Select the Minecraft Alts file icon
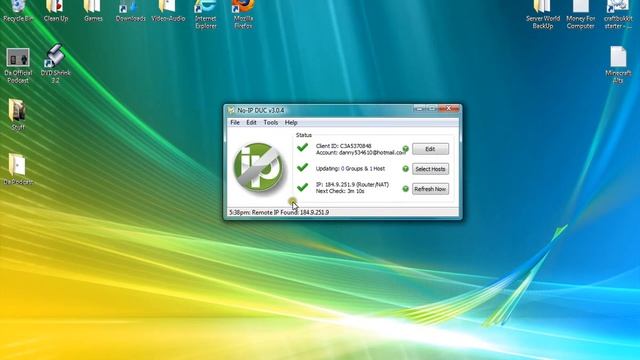The width and height of the screenshot is (640, 360). point(618,64)
